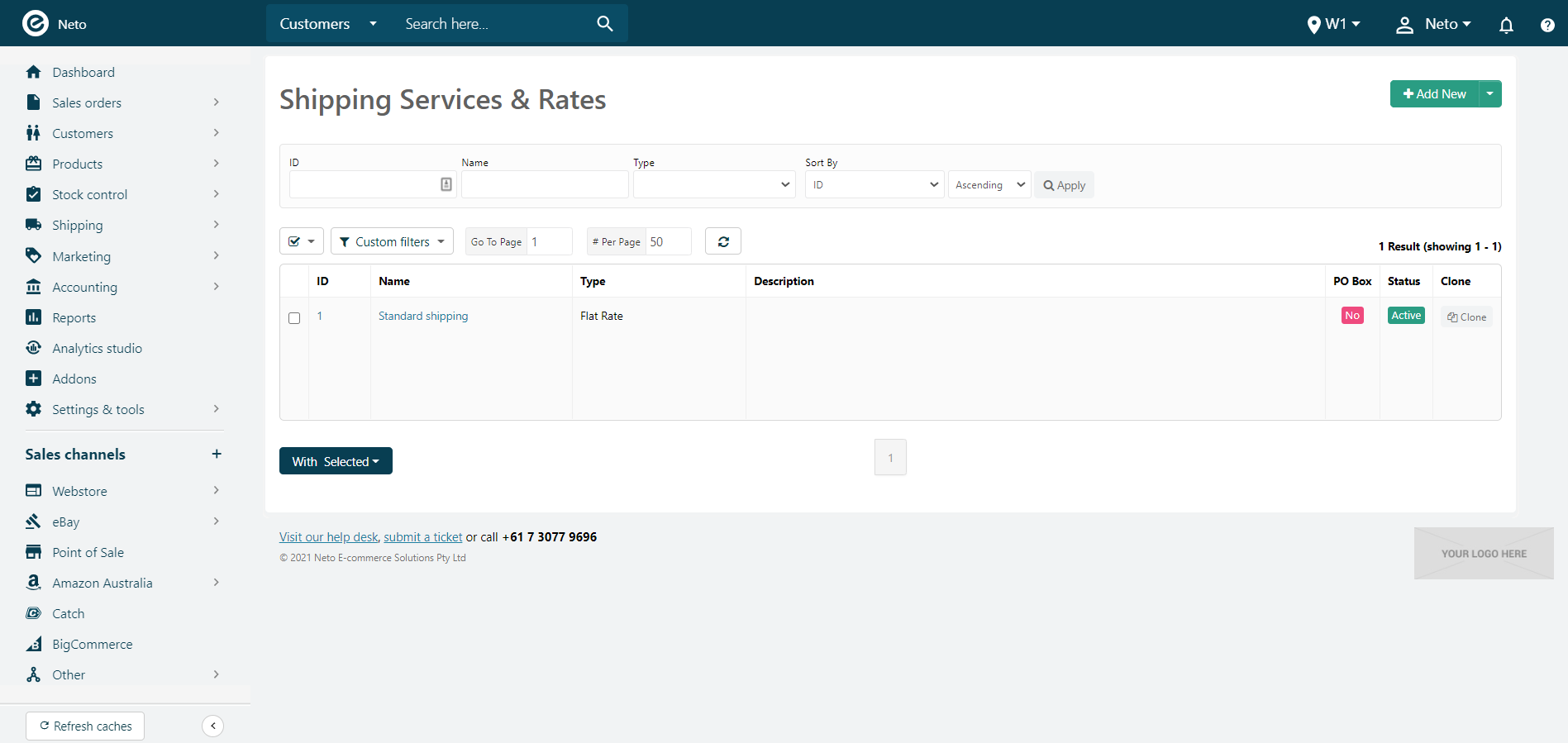Click the ID filter input field

[x=373, y=184]
